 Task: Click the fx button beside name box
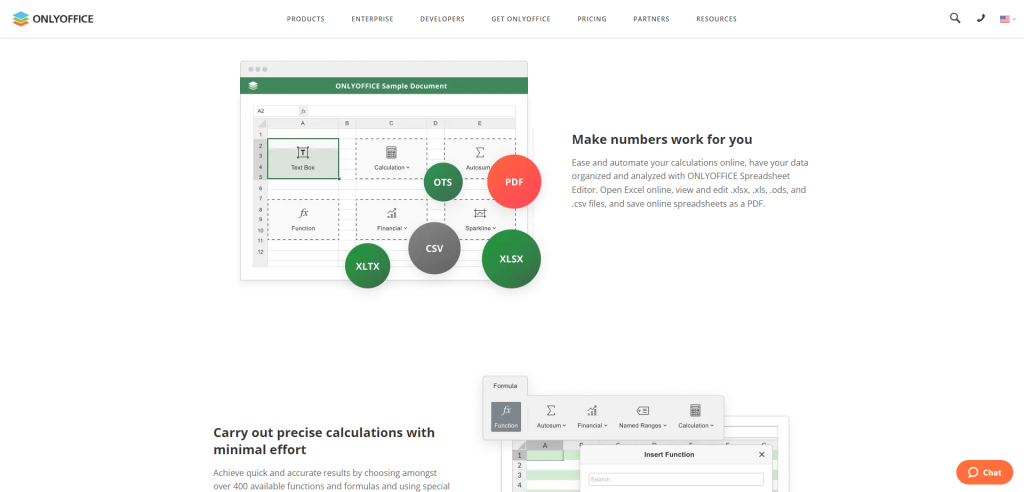pos(303,111)
